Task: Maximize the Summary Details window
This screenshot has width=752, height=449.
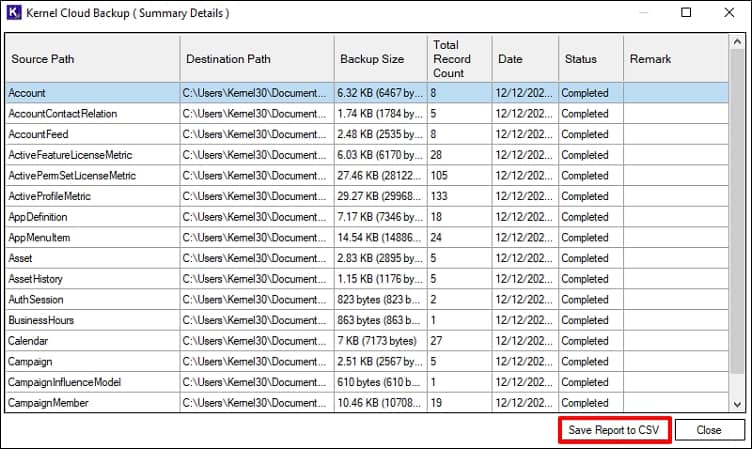Action: click(x=686, y=12)
